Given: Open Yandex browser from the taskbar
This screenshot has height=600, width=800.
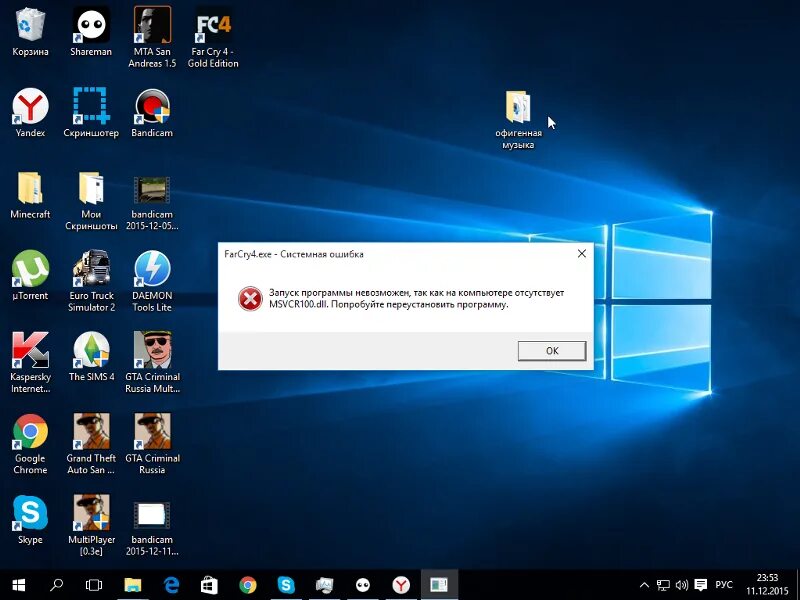Looking at the screenshot, I should [x=402, y=585].
